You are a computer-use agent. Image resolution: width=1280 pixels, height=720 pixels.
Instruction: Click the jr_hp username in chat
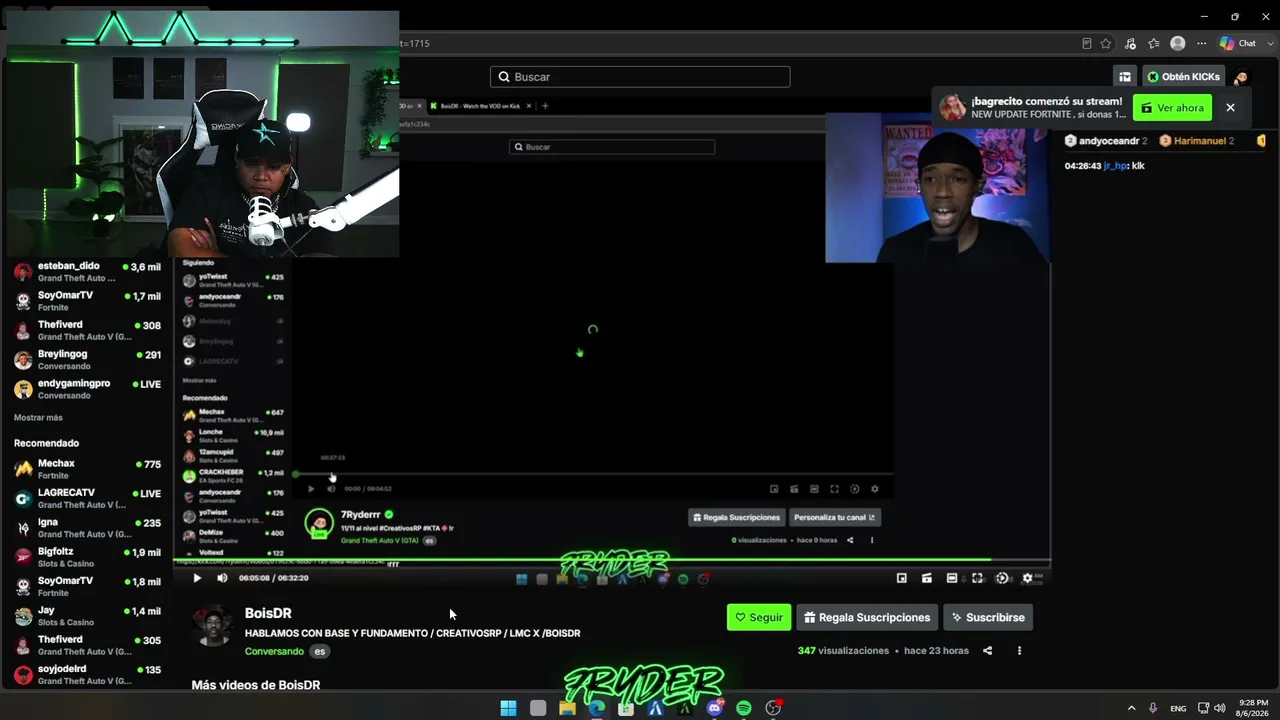click(x=1115, y=166)
